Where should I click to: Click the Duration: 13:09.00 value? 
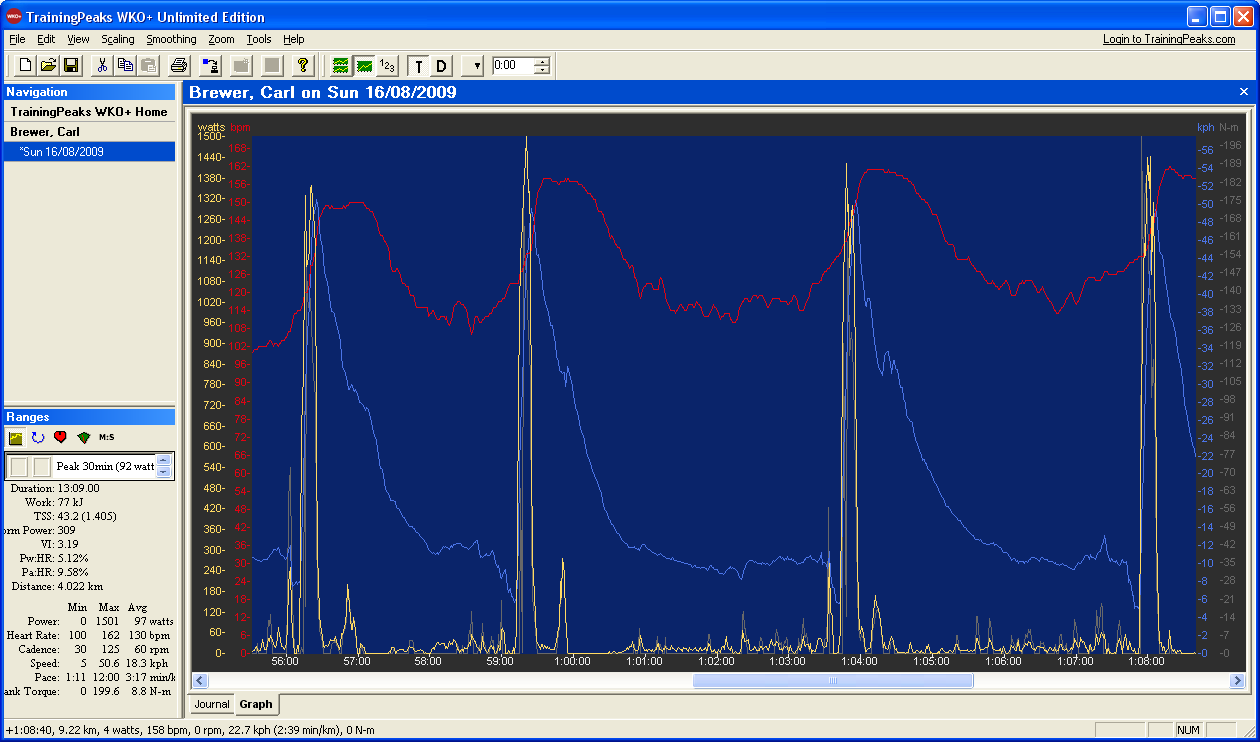(x=78, y=488)
